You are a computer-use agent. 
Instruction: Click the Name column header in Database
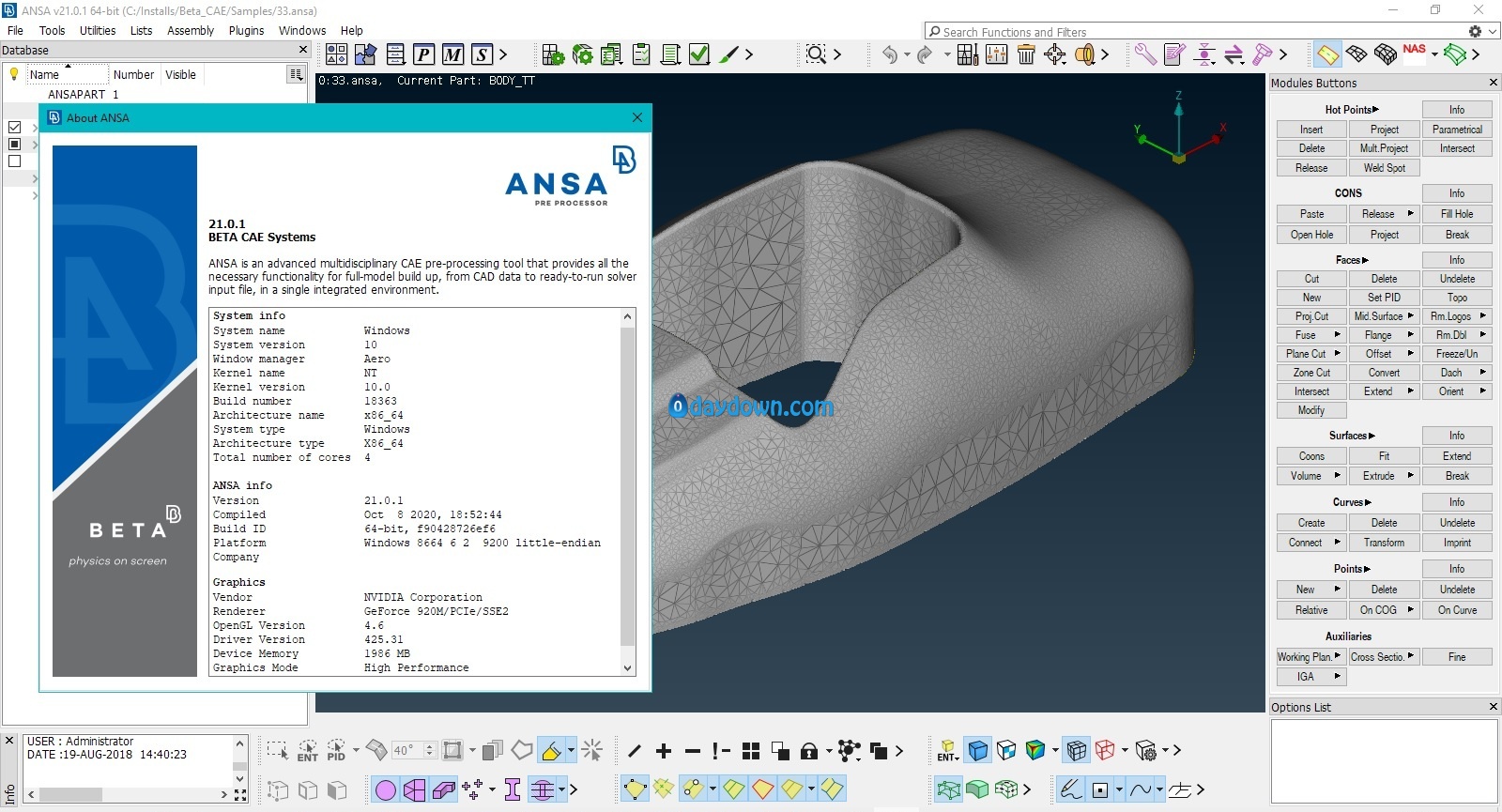click(x=66, y=74)
